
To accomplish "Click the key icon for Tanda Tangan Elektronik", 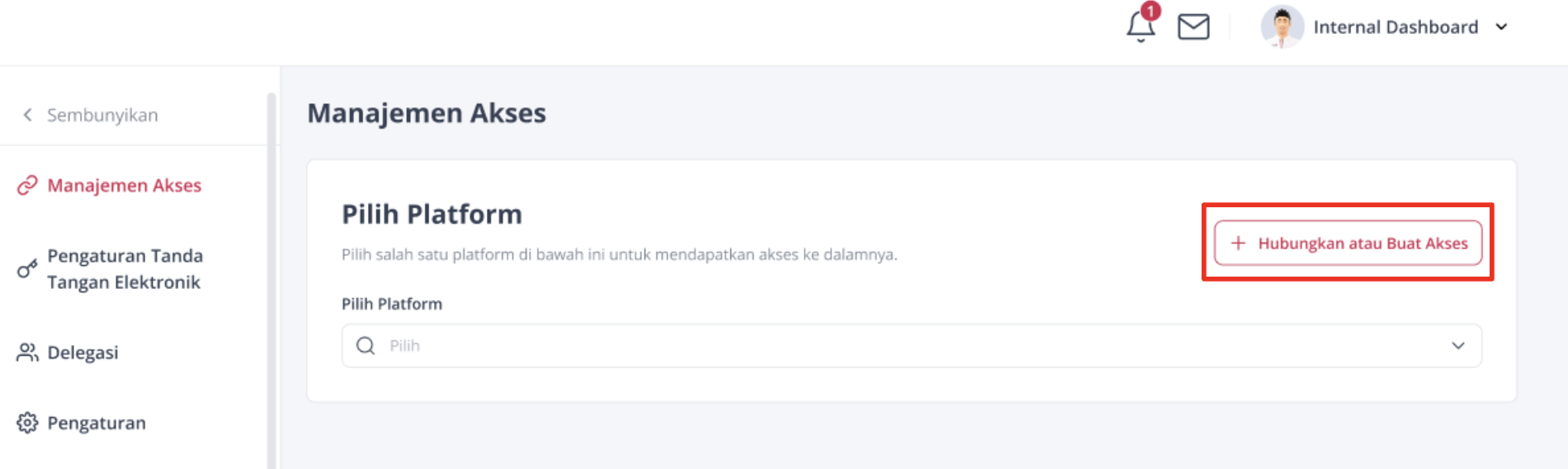I will click(x=27, y=269).
